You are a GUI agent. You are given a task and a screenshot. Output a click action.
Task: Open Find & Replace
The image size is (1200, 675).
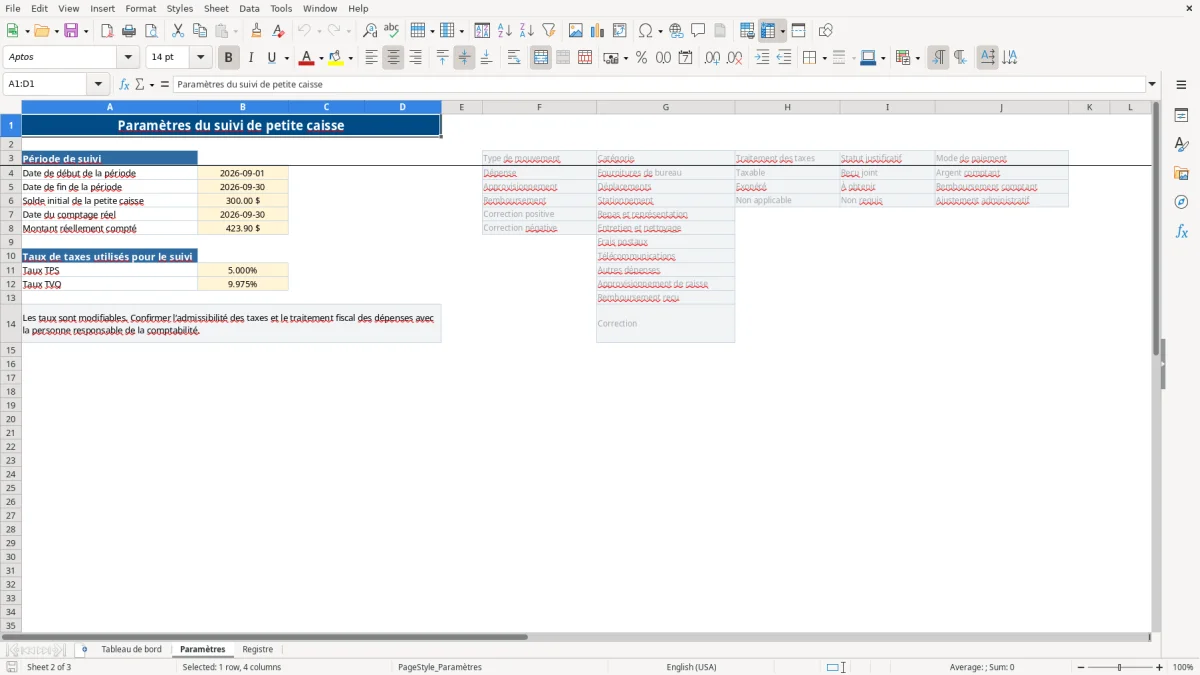(370, 31)
